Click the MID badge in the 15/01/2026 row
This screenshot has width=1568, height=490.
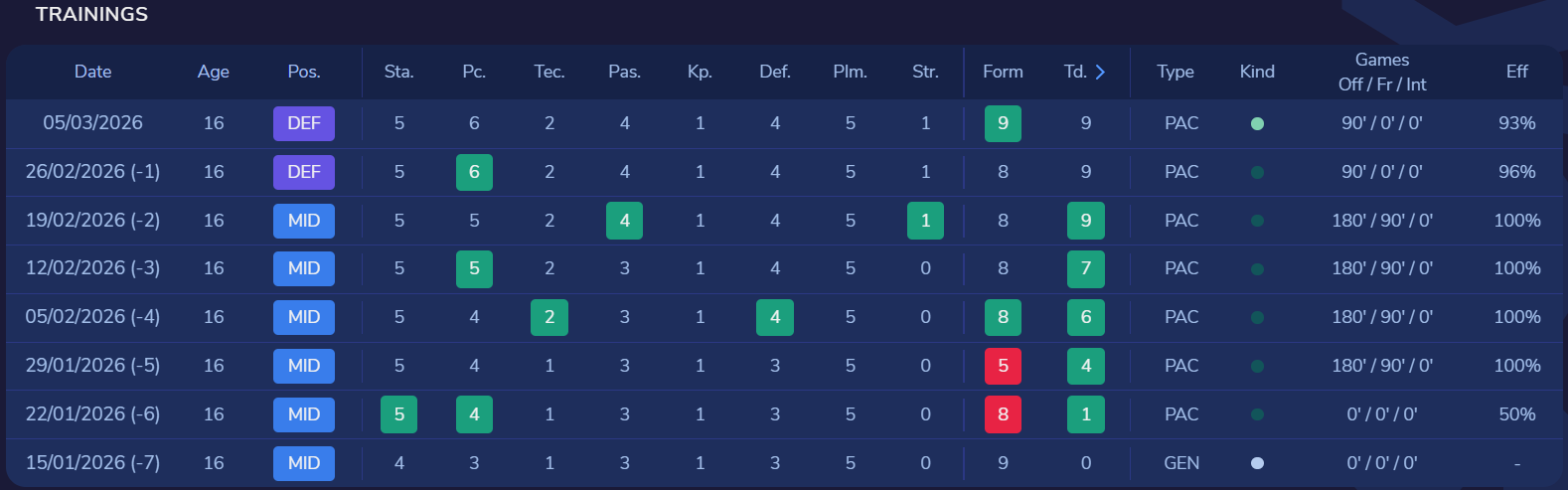click(304, 463)
